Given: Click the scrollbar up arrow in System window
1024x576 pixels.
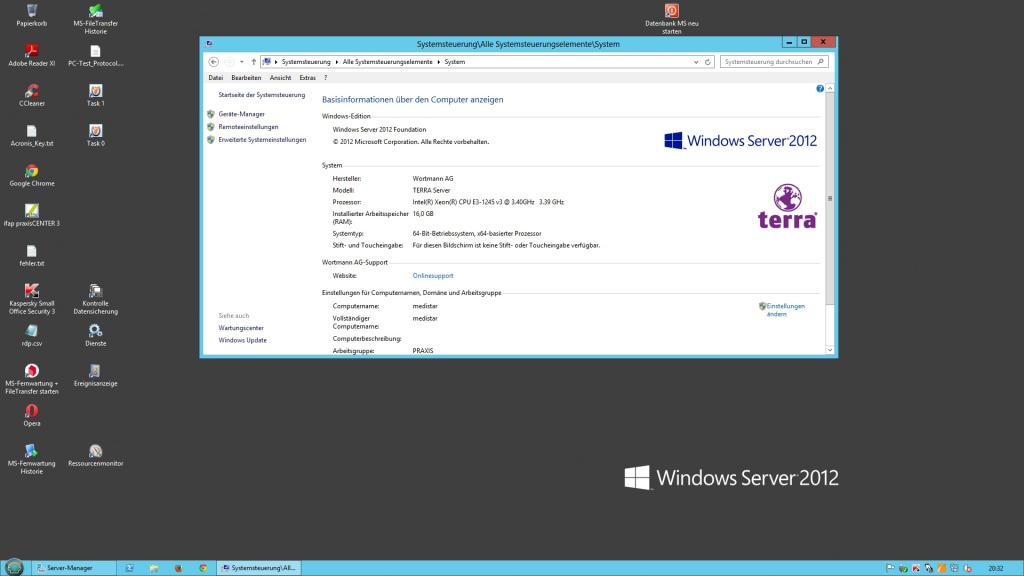Looking at the screenshot, I should point(830,88).
